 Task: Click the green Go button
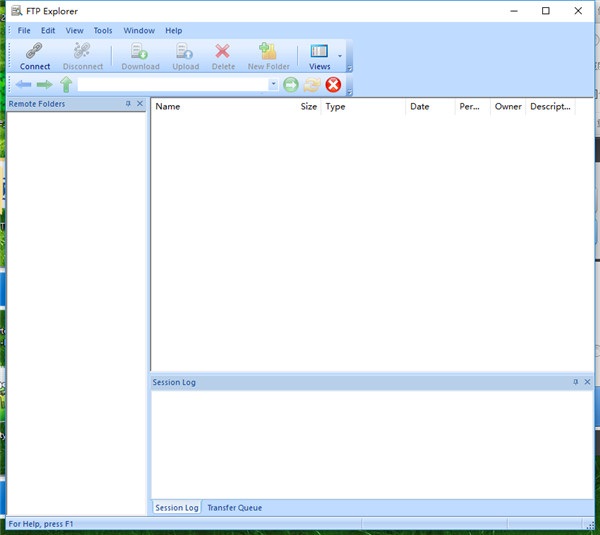point(291,85)
